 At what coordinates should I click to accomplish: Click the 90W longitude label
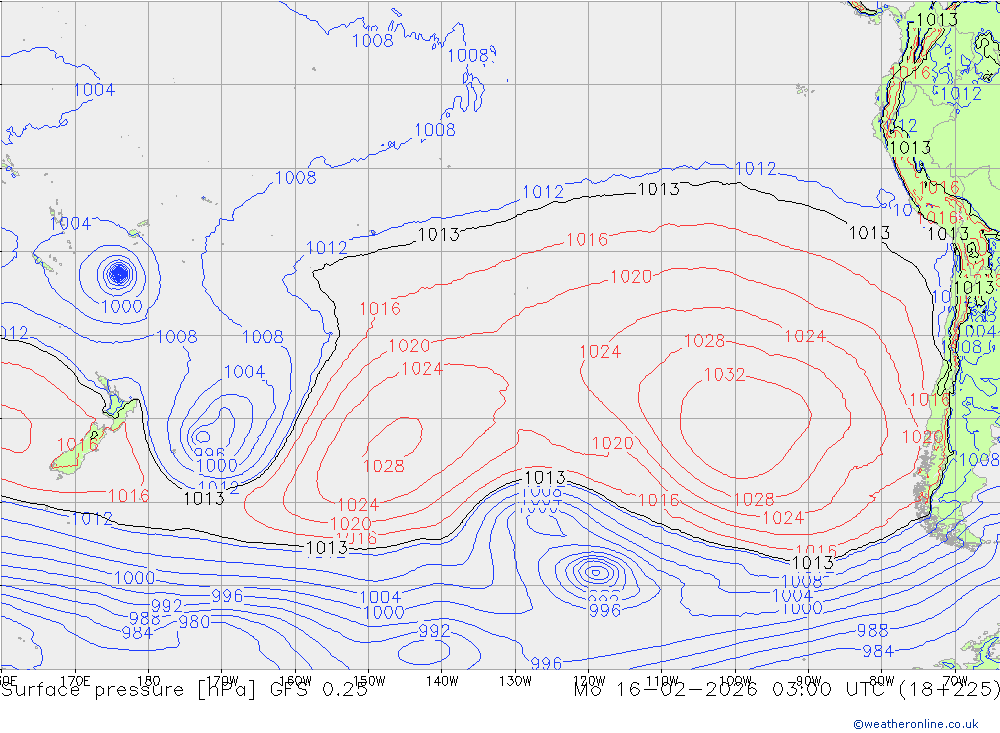pyautogui.click(x=809, y=681)
